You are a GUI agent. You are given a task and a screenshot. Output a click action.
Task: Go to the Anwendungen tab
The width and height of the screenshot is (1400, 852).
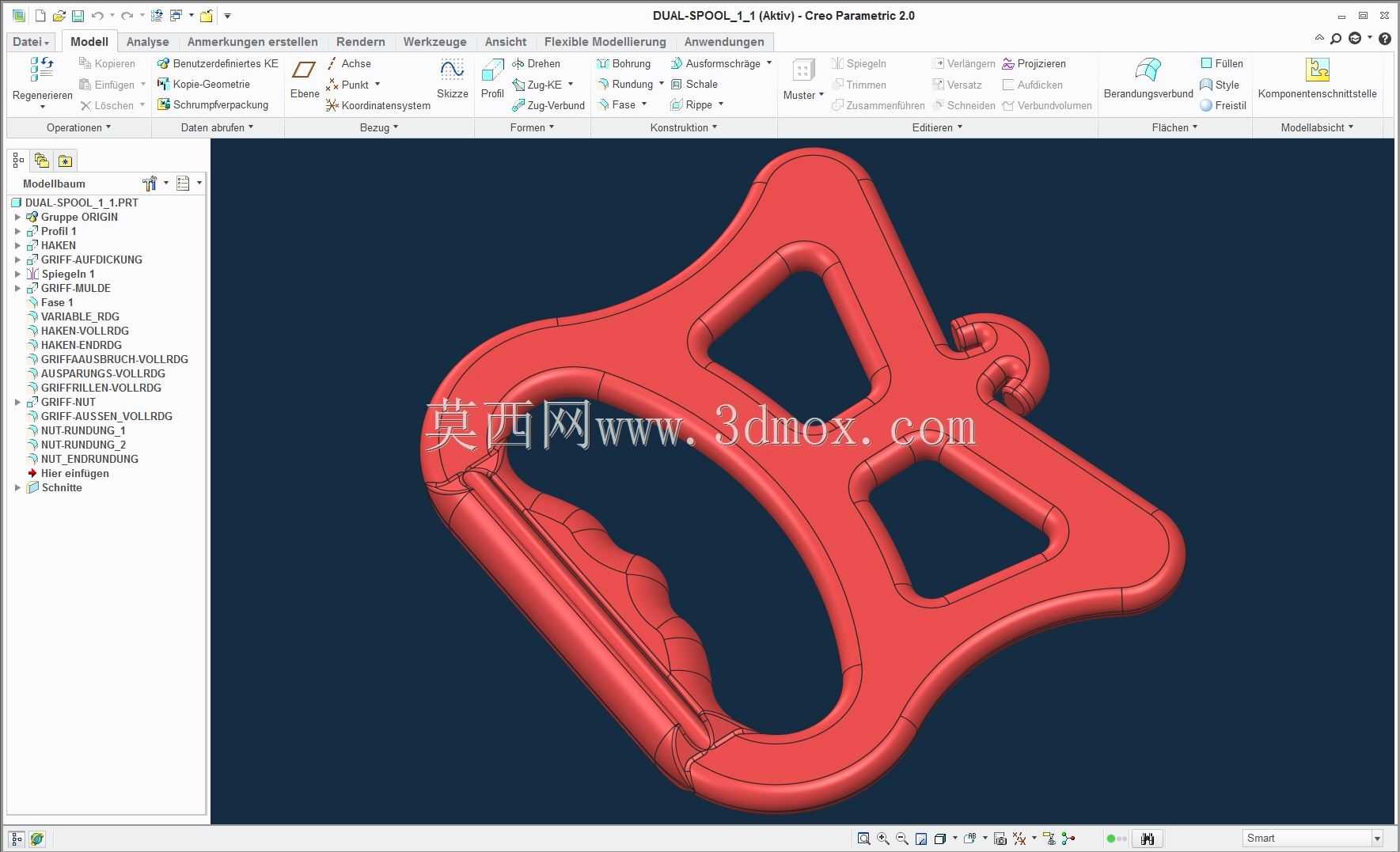point(724,42)
